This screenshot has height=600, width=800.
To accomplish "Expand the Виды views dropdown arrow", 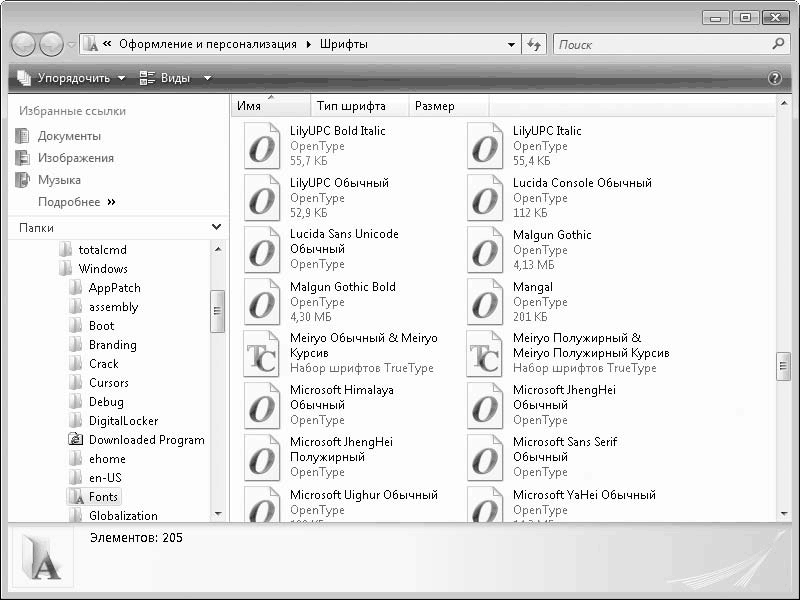I will [207, 78].
